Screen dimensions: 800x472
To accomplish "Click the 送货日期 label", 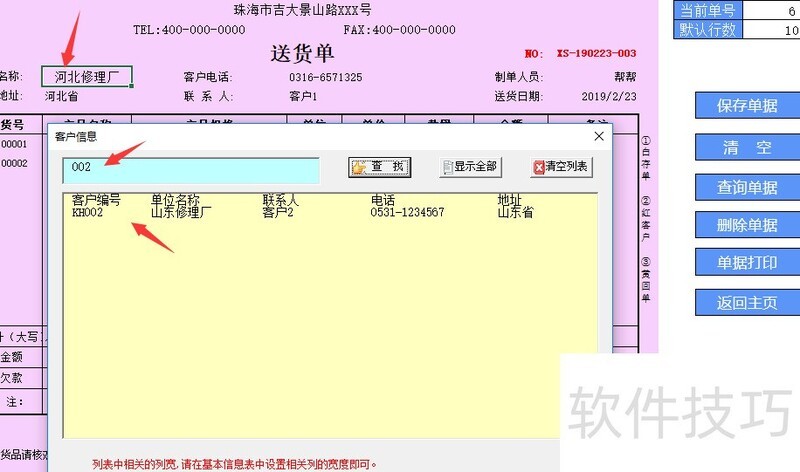I will pos(518,96).
